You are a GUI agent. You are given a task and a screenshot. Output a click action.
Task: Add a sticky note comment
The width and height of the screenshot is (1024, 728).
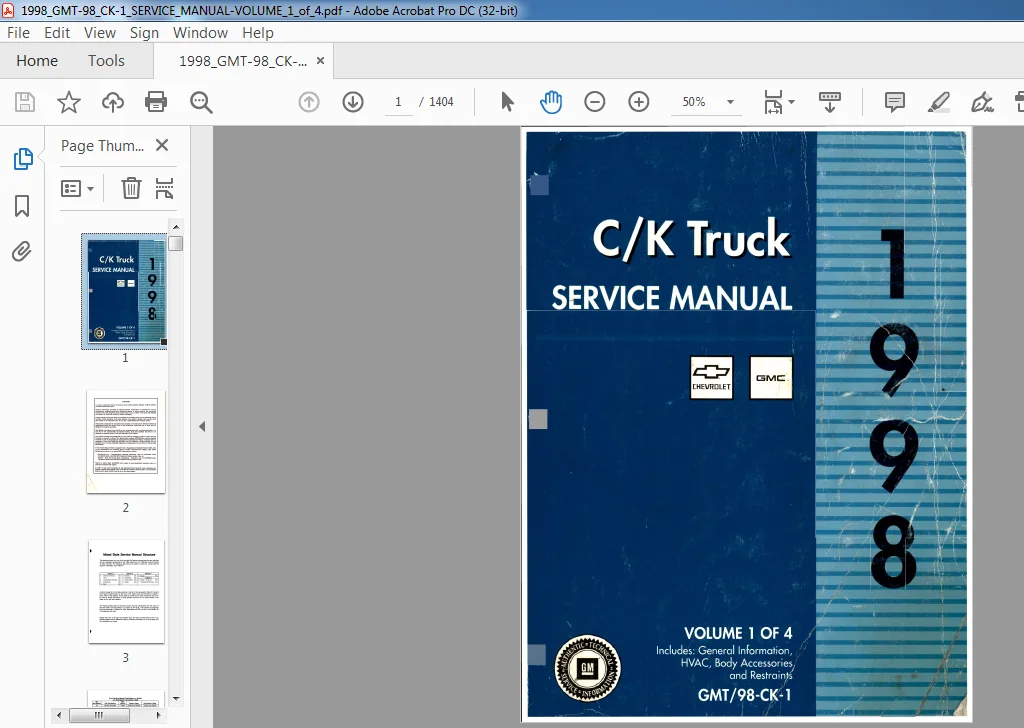tap(895, 102)
